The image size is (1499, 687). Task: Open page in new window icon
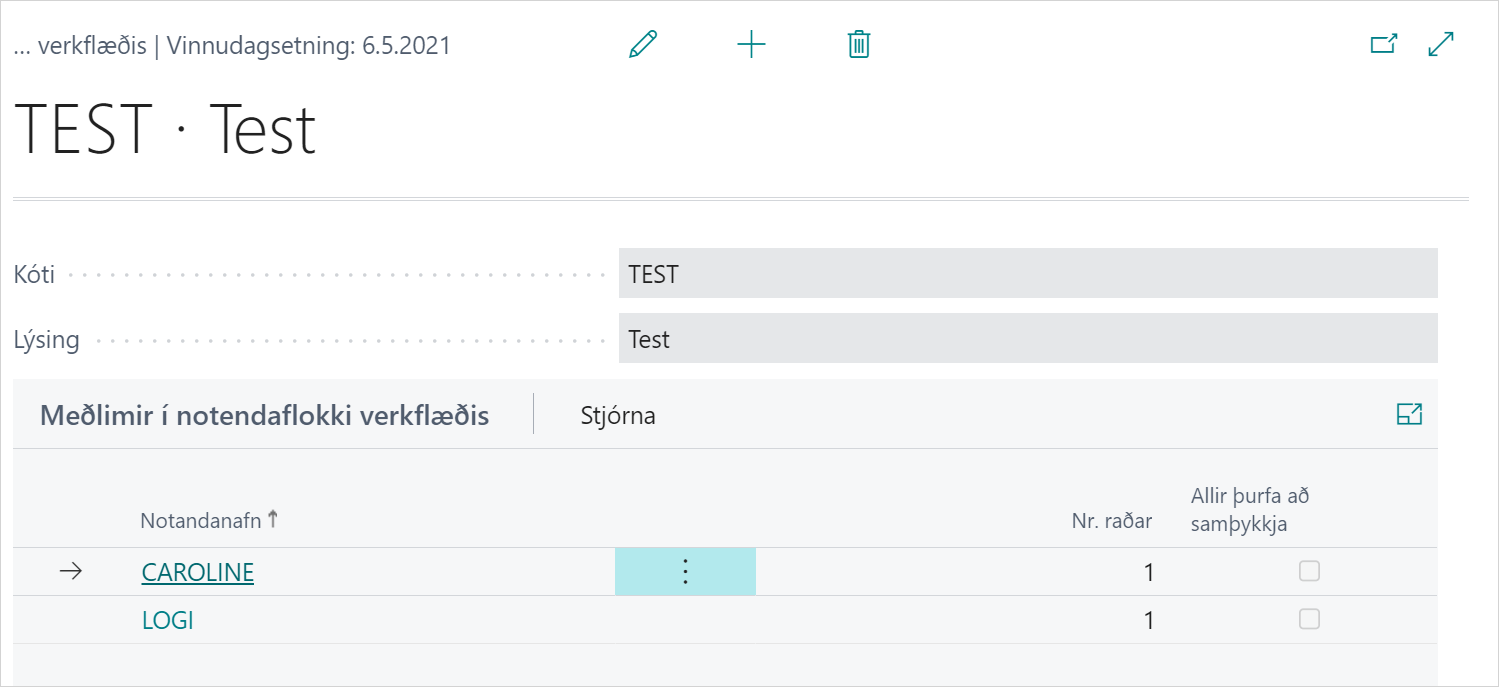(x=1383, y=45)
